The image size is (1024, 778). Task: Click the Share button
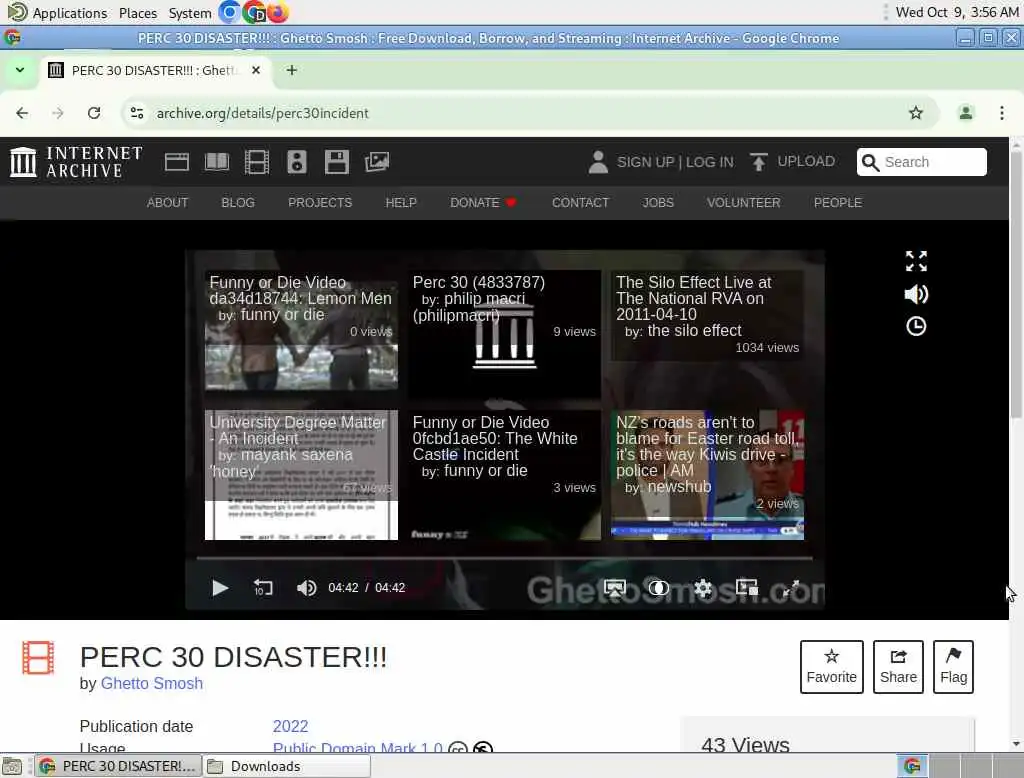click(x=898, y=667)
